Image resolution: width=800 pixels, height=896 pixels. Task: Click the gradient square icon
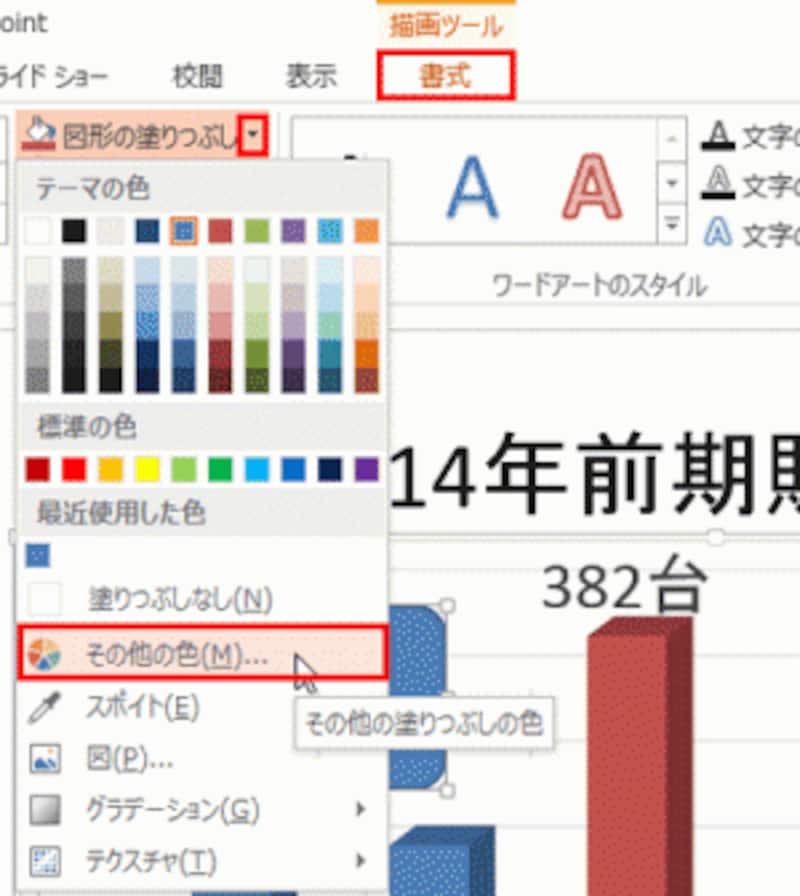(45, 809)
